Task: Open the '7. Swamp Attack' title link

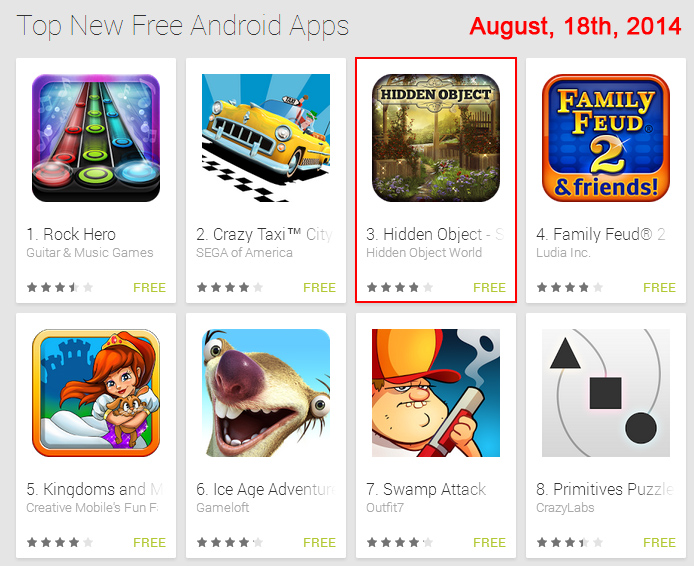Action: point(426,489)
